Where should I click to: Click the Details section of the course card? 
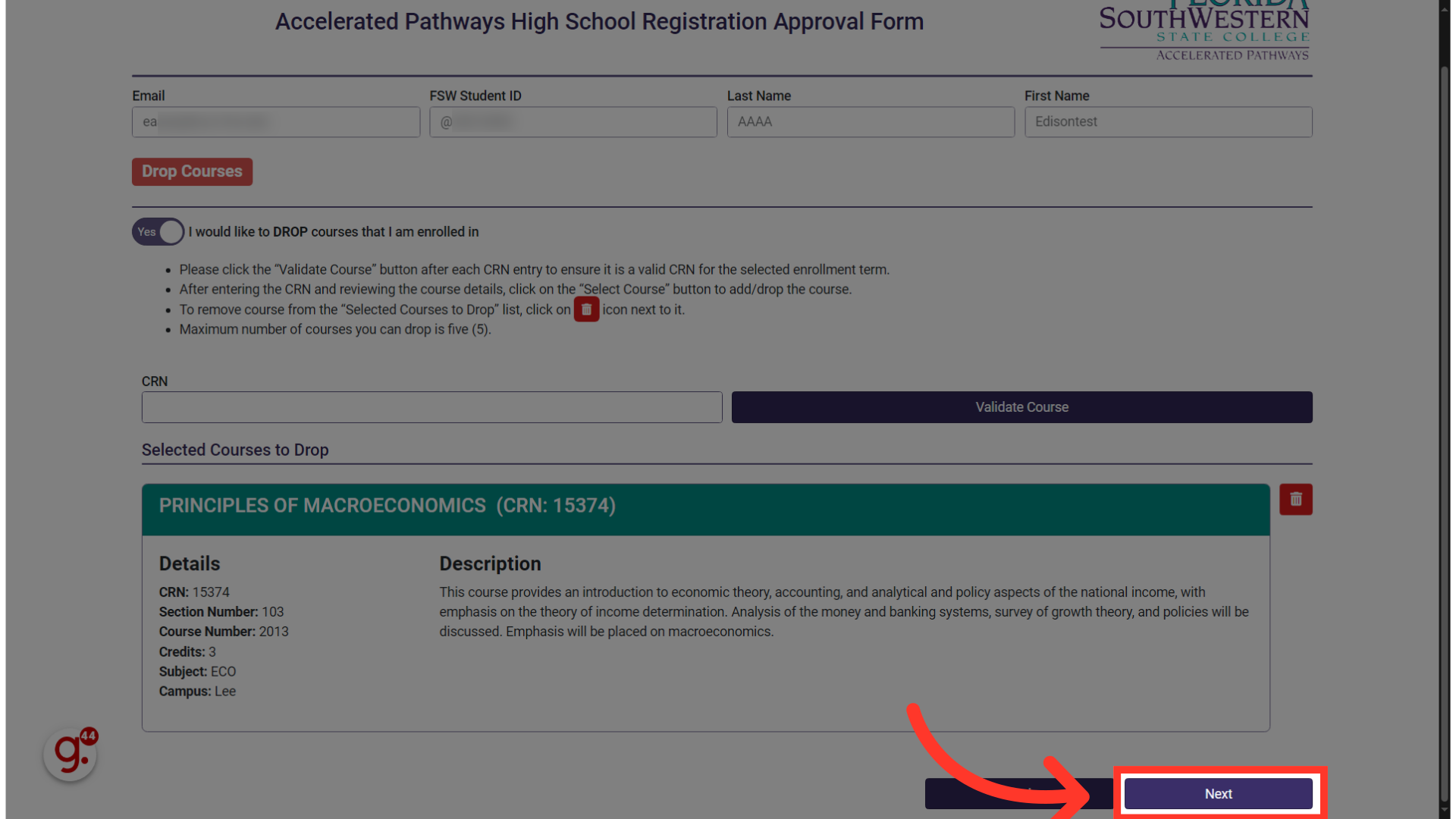tap(189, 563)
